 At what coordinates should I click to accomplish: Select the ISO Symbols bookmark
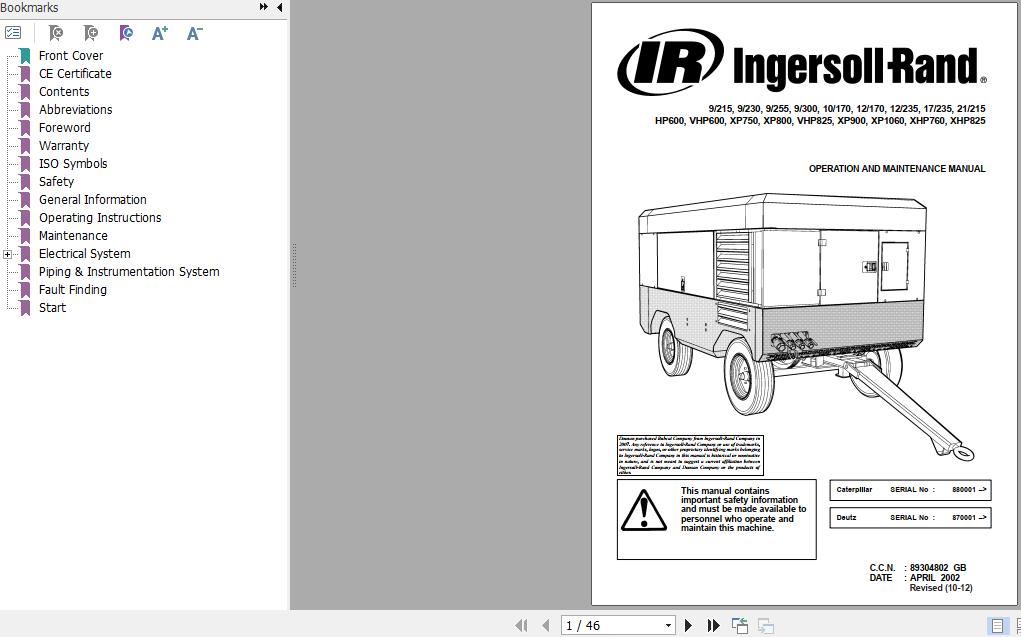click(x=73, y=163)
